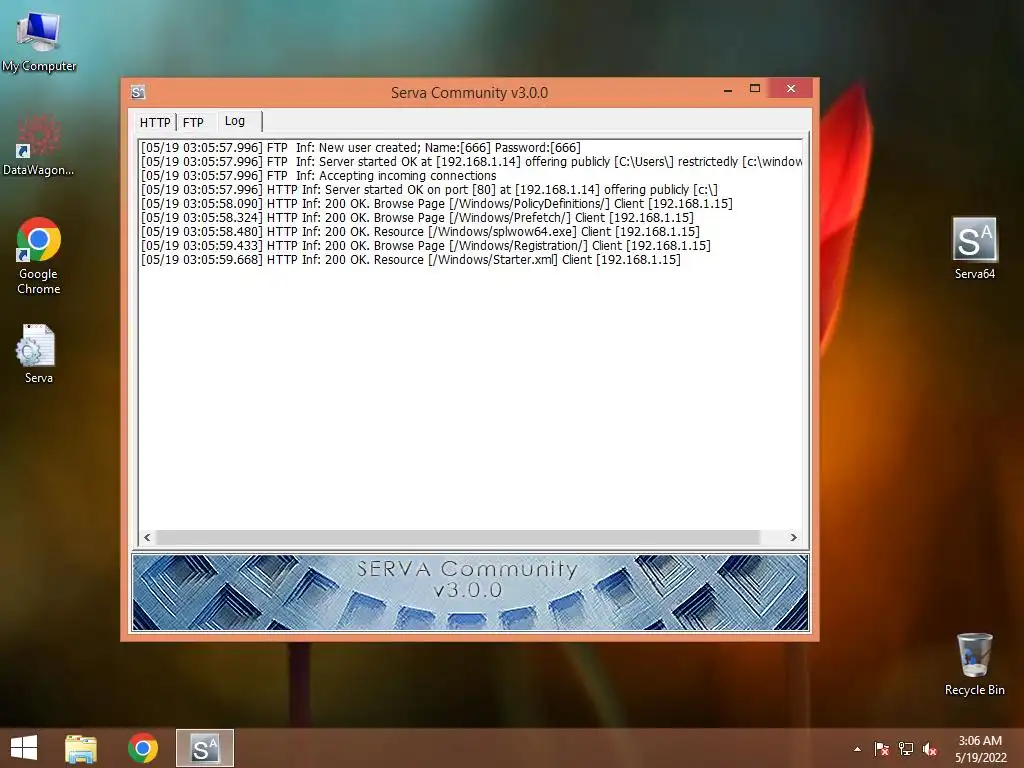Click the 'Accepting incoming connections' log line
Image resolution: width=1024 pixels, height=768 pixels.
coord(318,176)
